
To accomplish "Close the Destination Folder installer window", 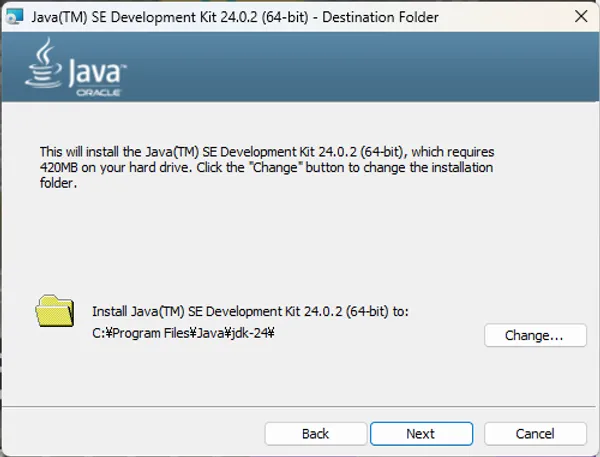I will 581,16.
